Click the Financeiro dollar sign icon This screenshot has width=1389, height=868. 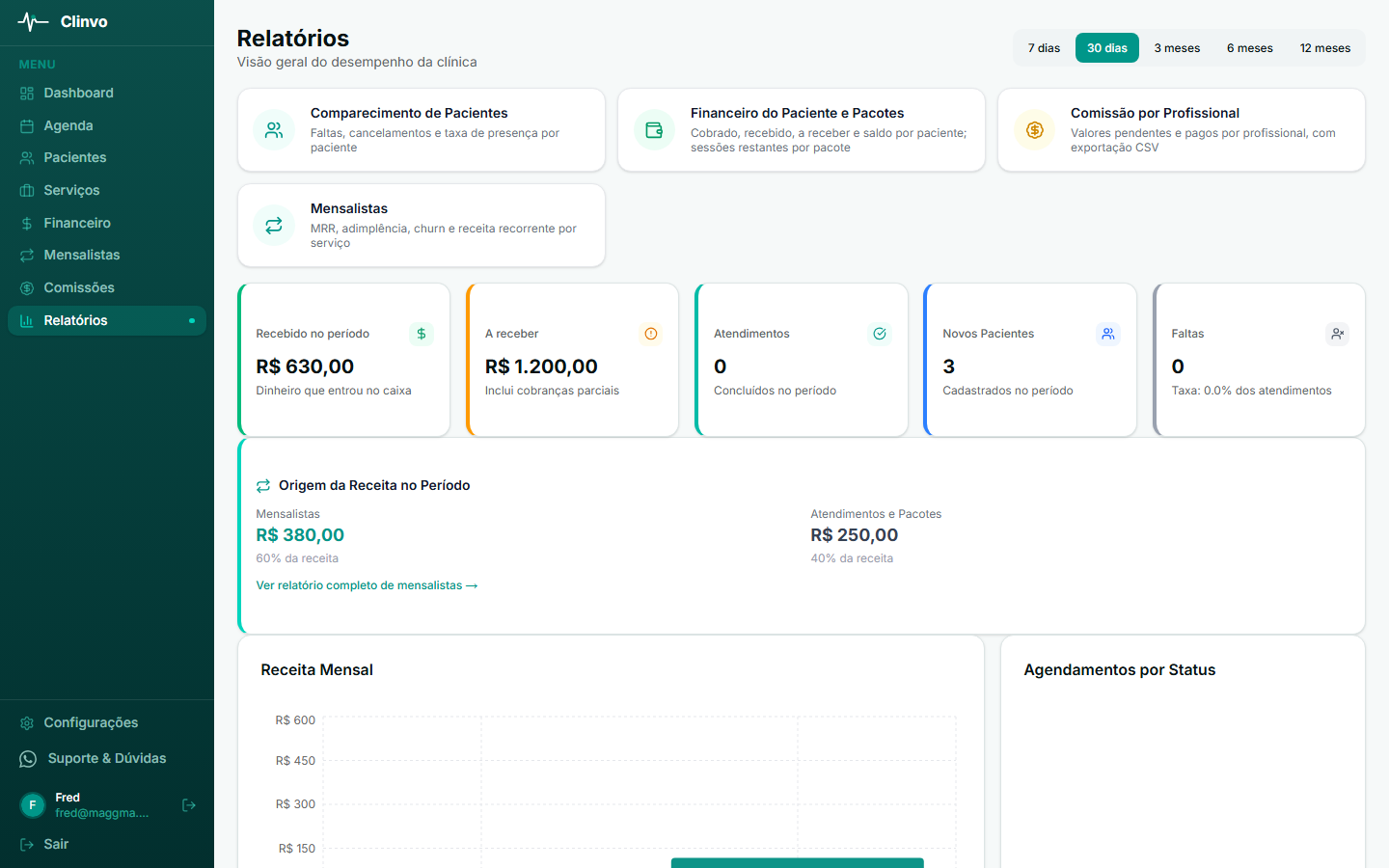(x=27, y=224)
